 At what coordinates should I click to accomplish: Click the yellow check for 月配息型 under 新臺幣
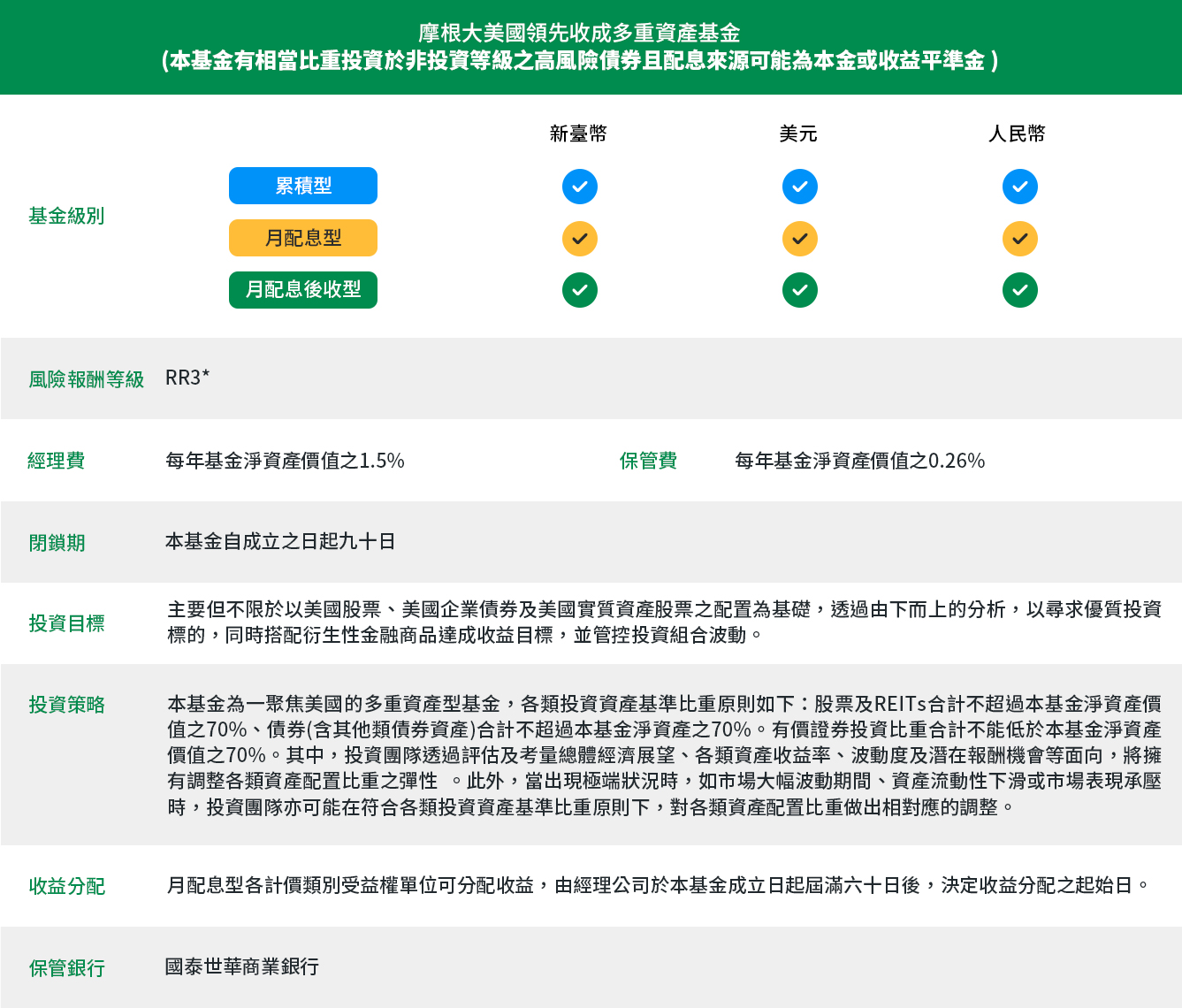(580, 239)
